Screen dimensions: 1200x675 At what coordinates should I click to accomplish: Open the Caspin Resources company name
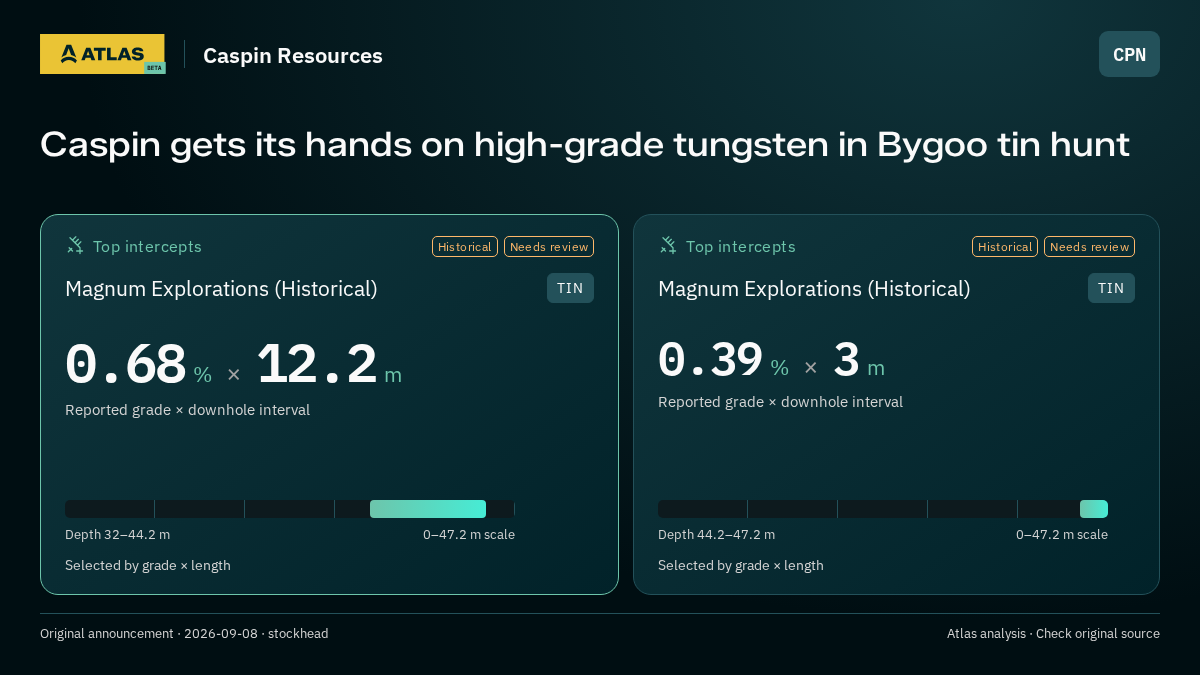293,56
